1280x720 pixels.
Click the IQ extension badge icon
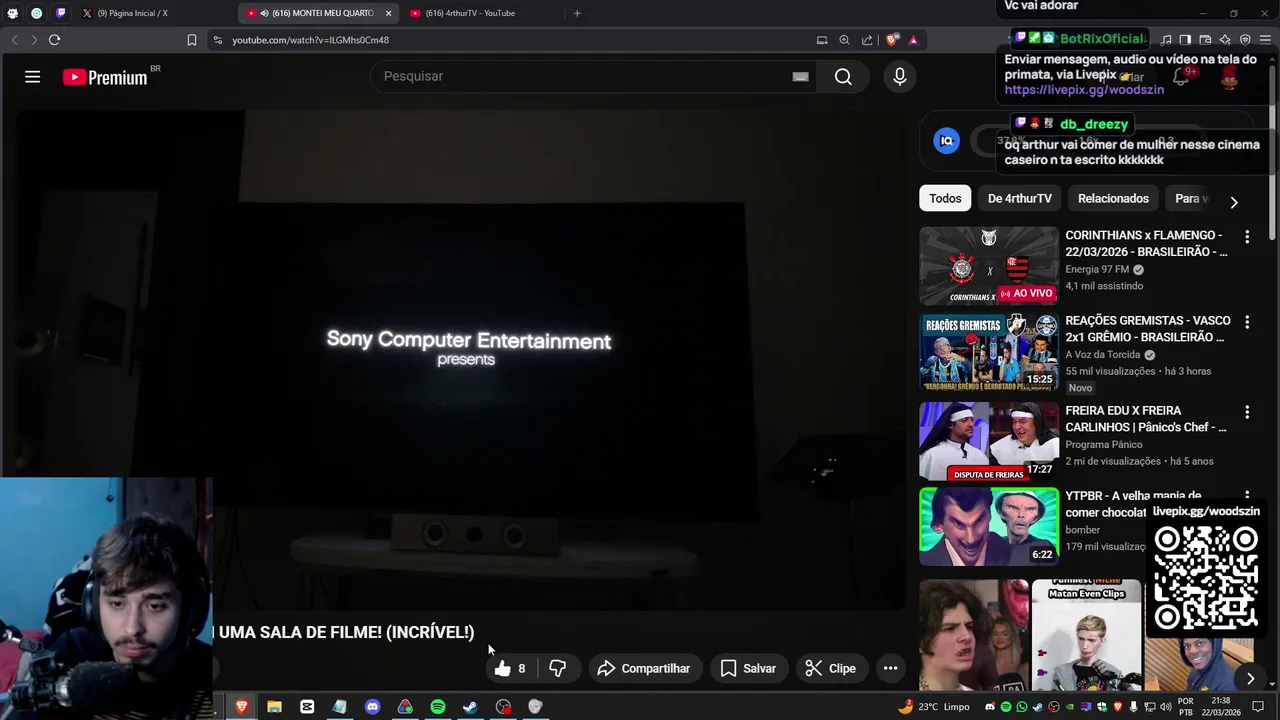click(x=946, y=141)
